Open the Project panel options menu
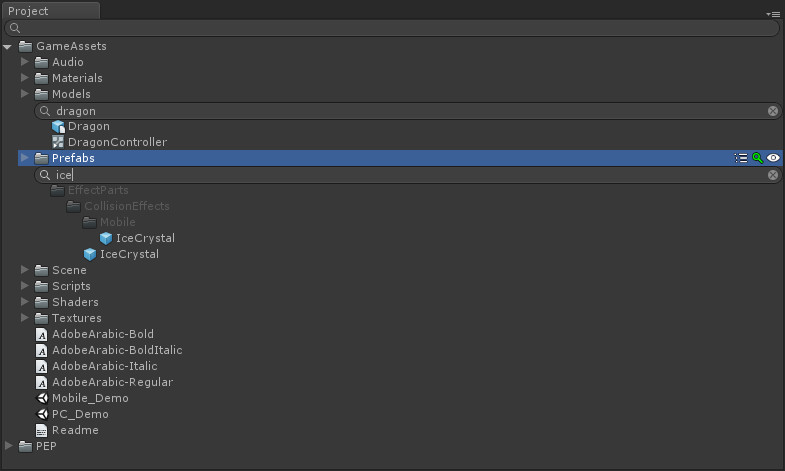Screen dimensions: 785x471 (x=773, y=14)
